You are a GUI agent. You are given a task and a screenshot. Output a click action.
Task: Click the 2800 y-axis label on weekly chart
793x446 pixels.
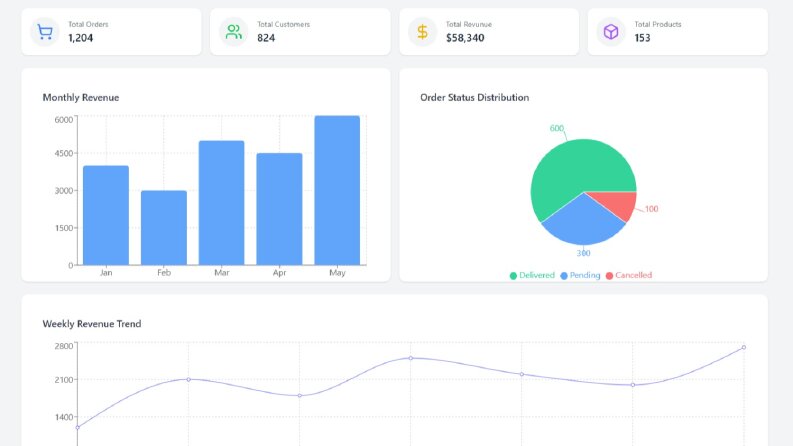[x=64, y=346]
